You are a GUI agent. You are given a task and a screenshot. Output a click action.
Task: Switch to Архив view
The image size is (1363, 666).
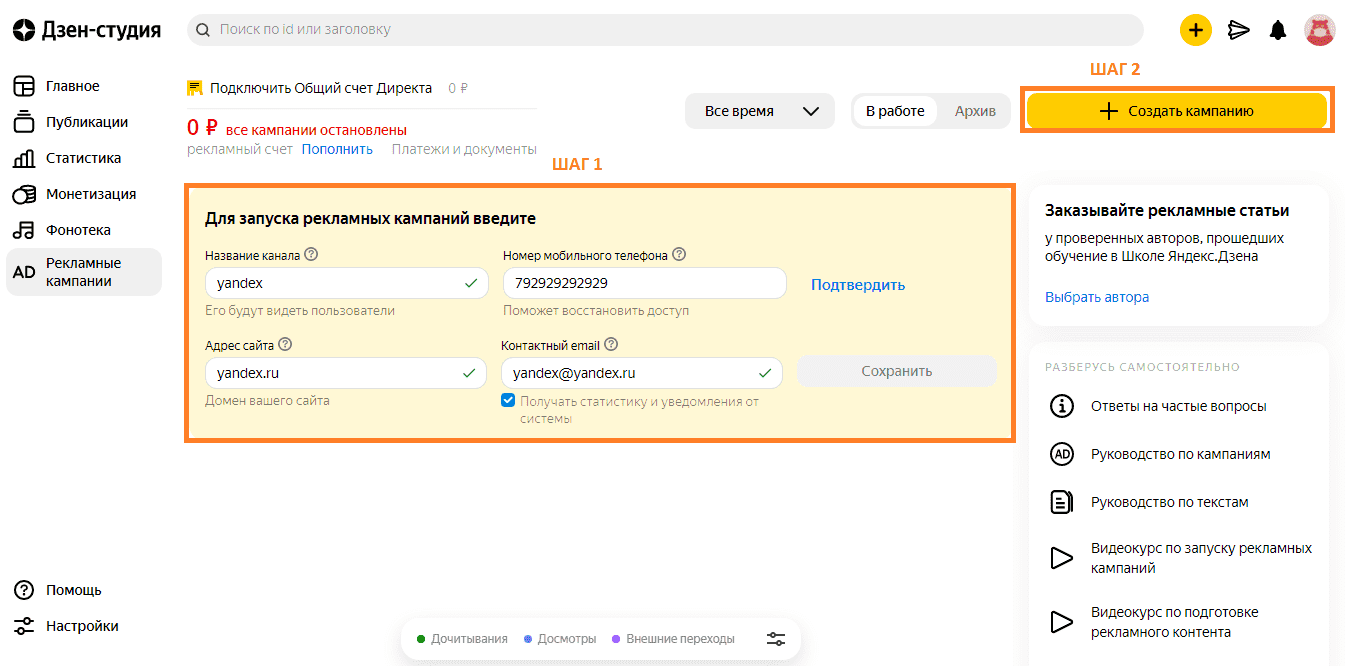tap(975, 111)
